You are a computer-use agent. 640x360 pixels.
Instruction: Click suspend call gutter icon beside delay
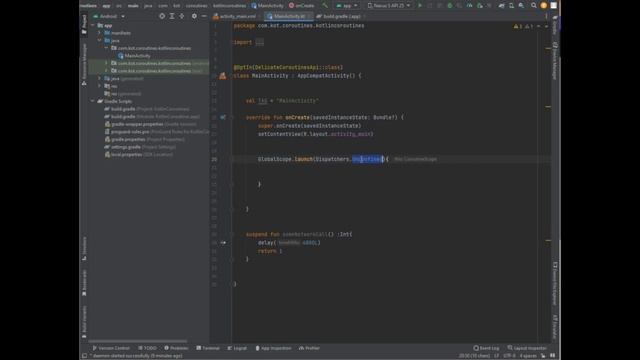point(223,242)
